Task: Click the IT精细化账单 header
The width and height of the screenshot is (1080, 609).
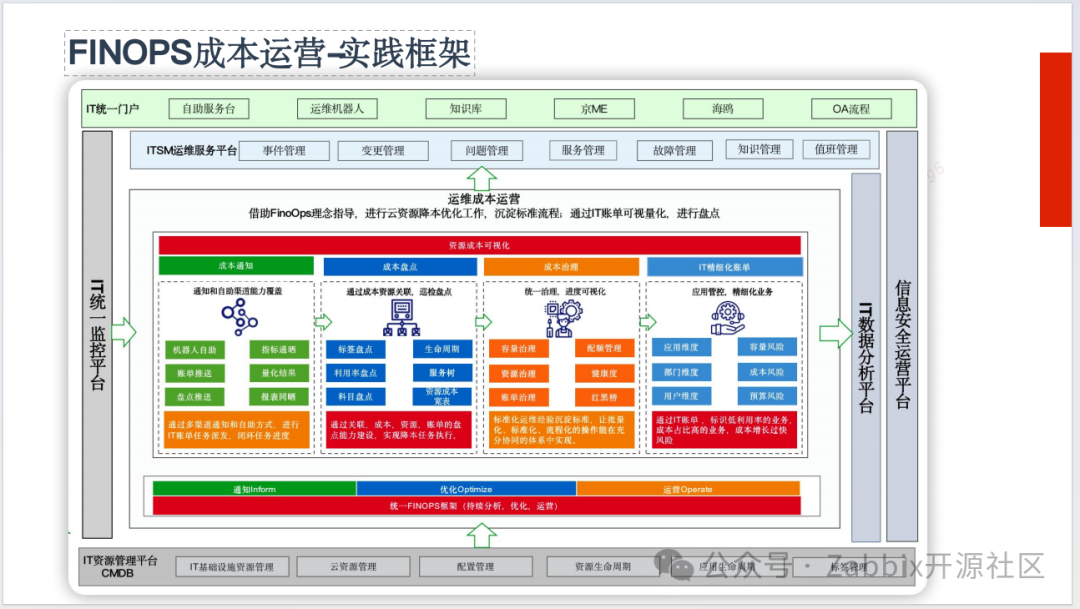Action: pos(725,267)
